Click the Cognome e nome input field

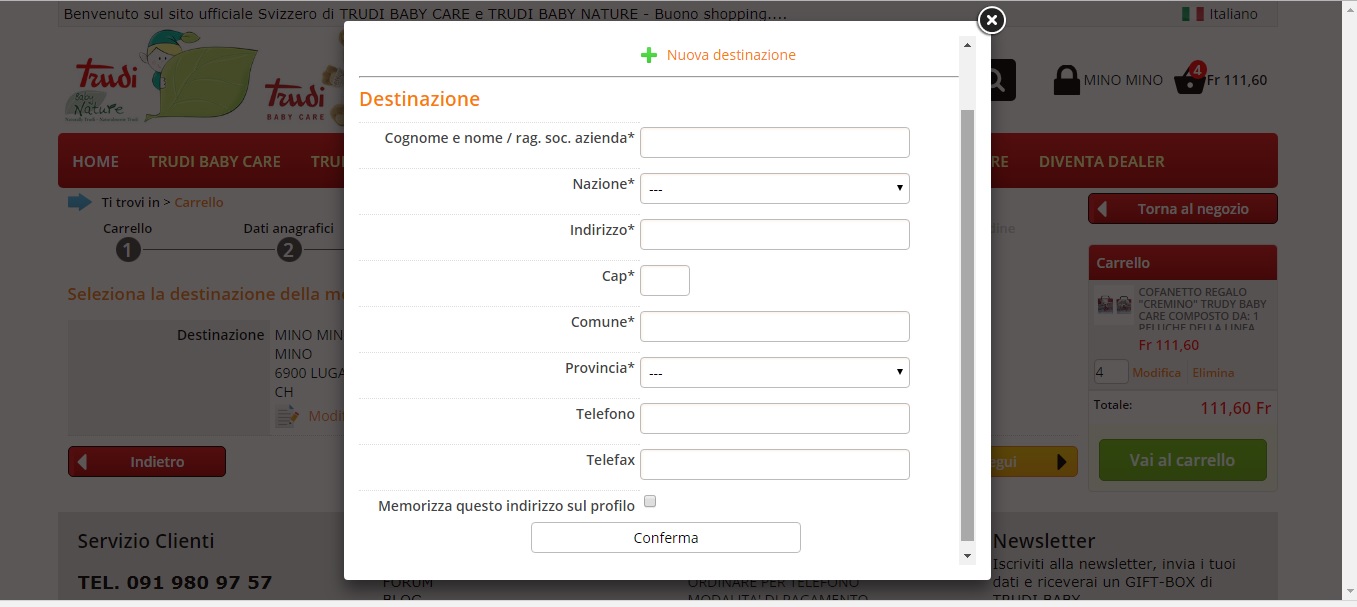[x=774, y=142]
